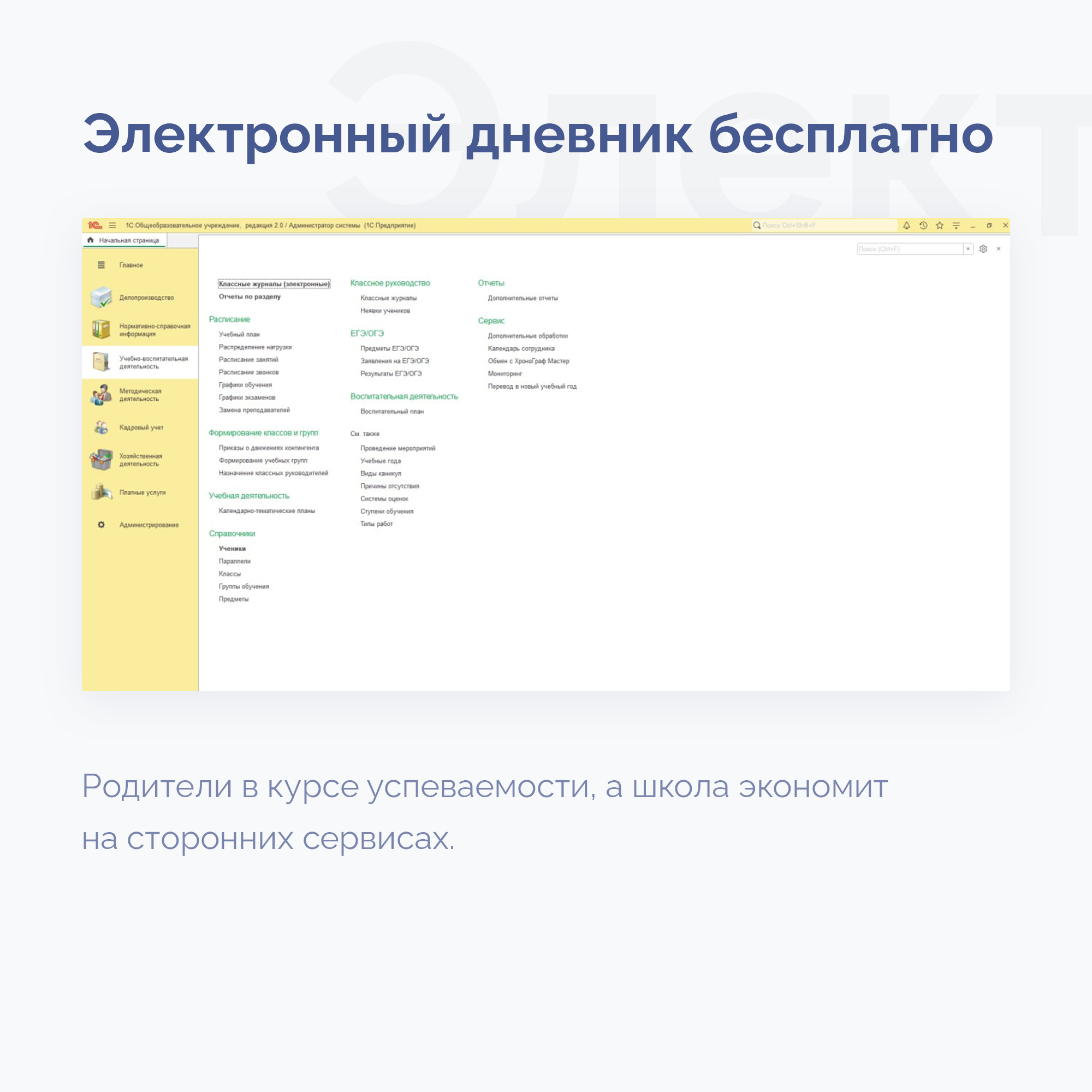Open Расписание занятий
Image resolution: width=1092 pixels, height=1092 pixels.
(x=248, y=359)
